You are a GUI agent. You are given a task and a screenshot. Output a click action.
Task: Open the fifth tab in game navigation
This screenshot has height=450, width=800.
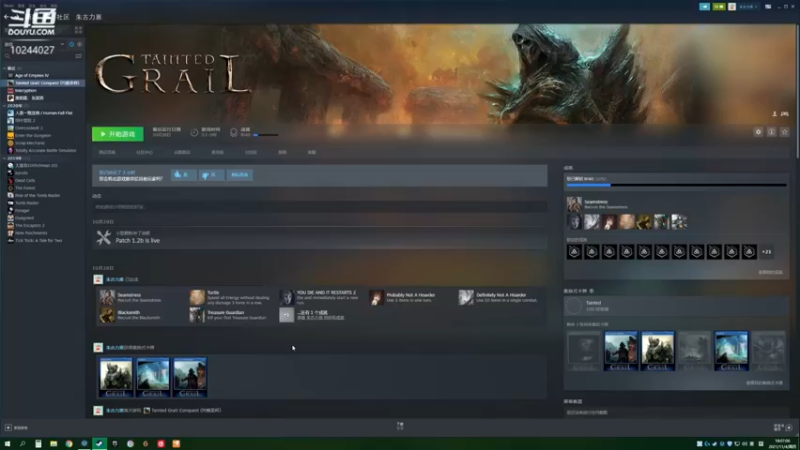tap(251, 152)
